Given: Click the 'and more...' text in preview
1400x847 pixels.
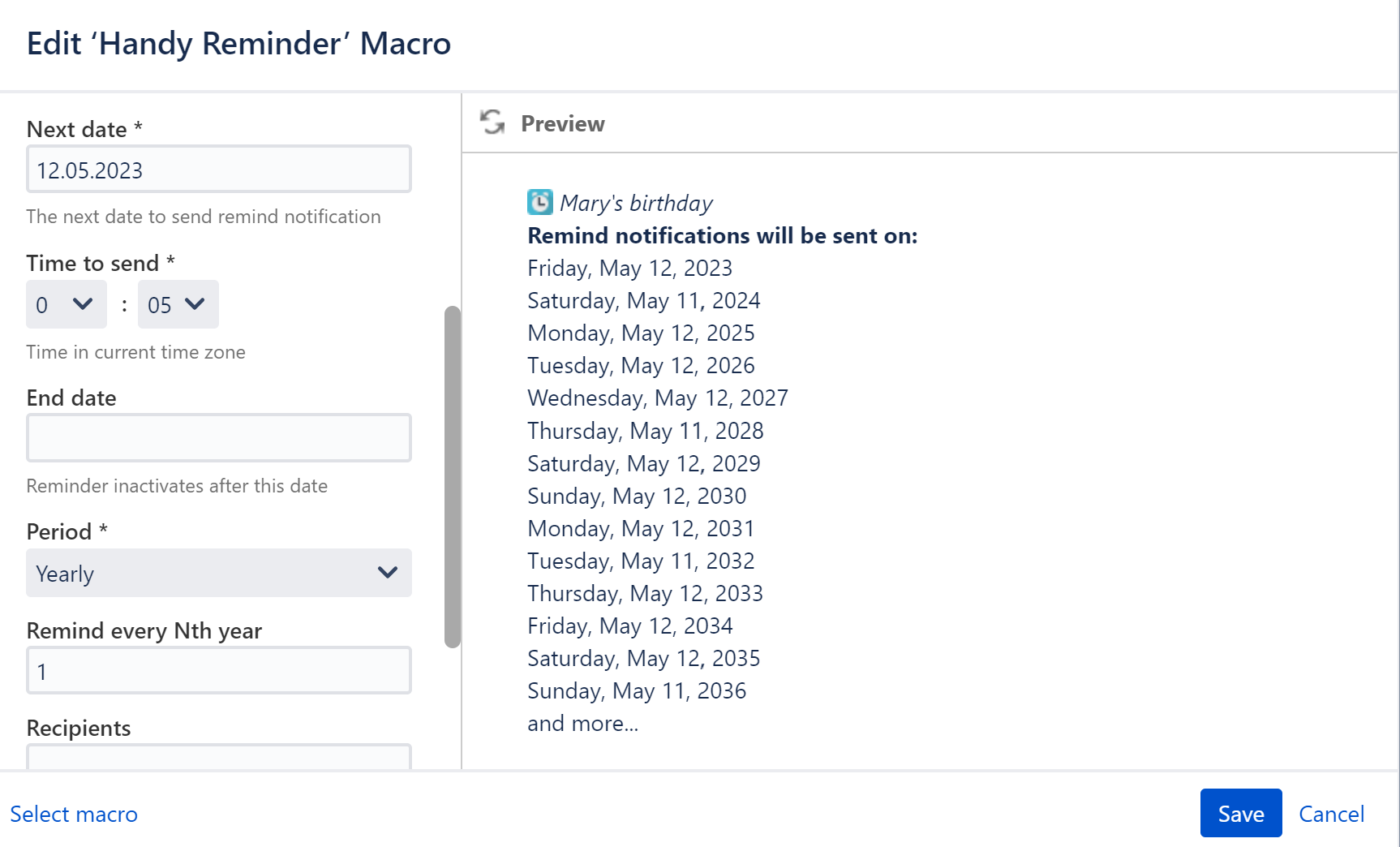Looking at the screenshot, I should tap(582, 723).
